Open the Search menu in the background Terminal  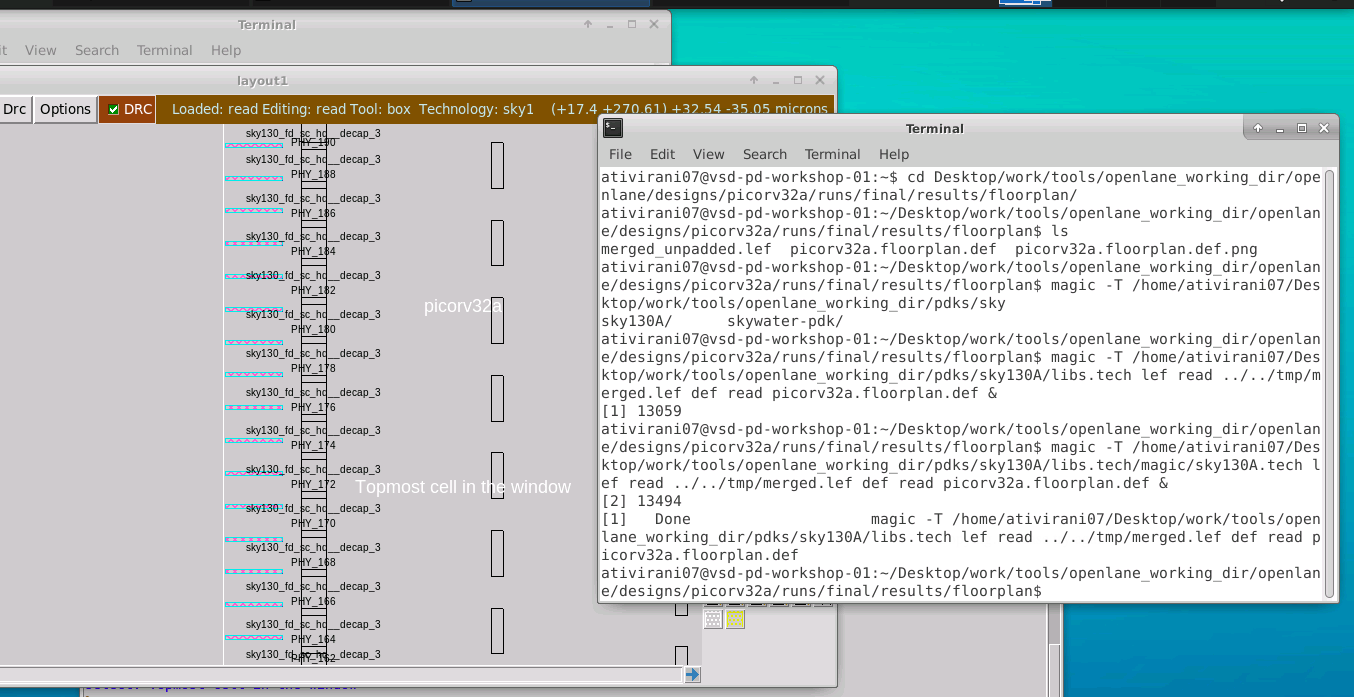coord(97,50)
